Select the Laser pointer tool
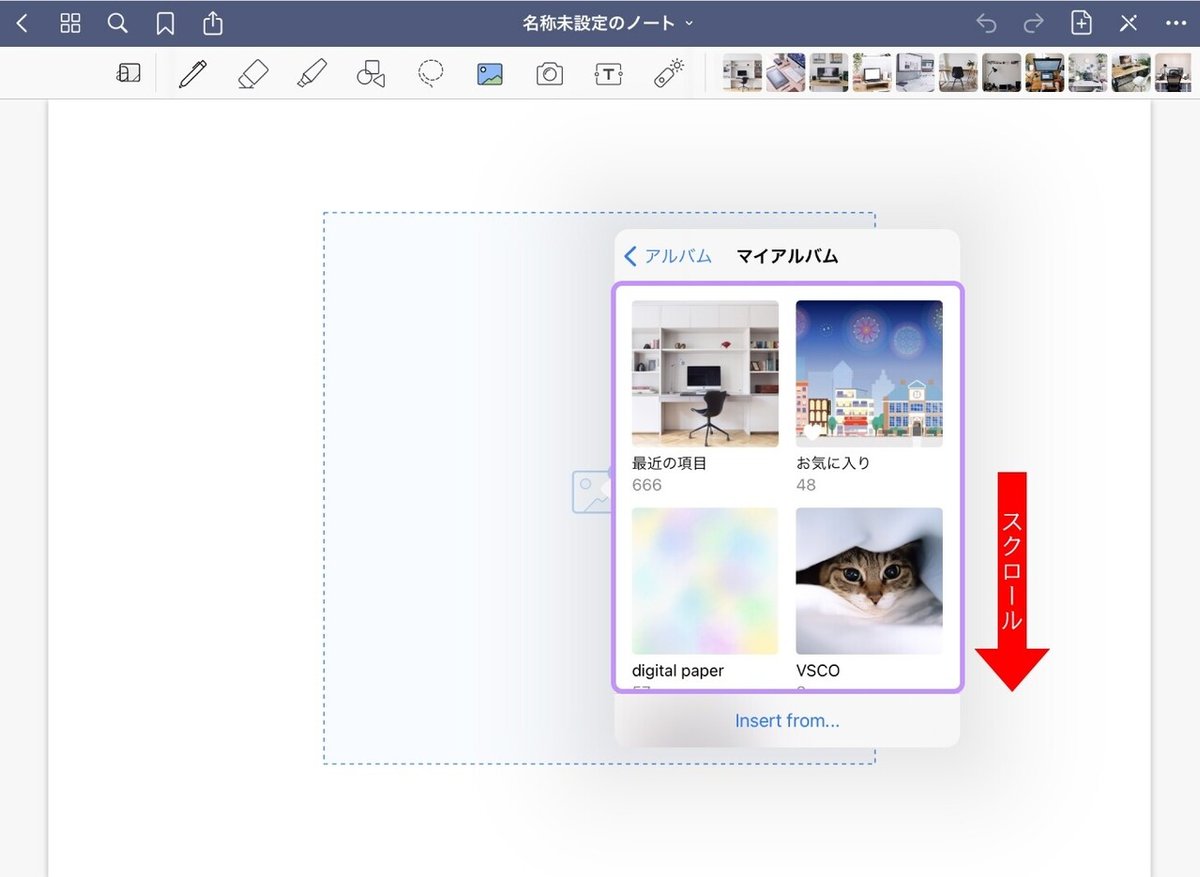 coord(668,73)
